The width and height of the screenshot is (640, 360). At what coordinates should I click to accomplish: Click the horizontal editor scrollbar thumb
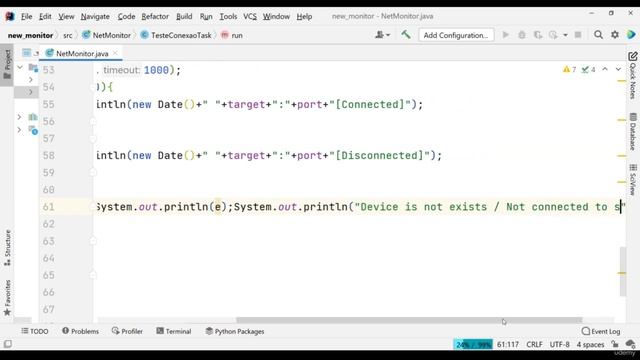(409, 320)
